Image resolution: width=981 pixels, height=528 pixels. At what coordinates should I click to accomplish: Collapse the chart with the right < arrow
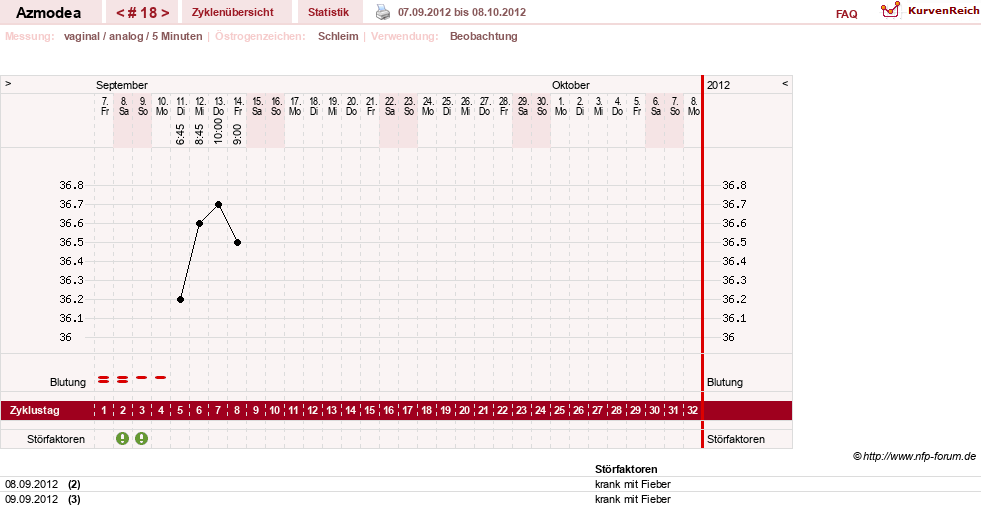click(785, 83)
